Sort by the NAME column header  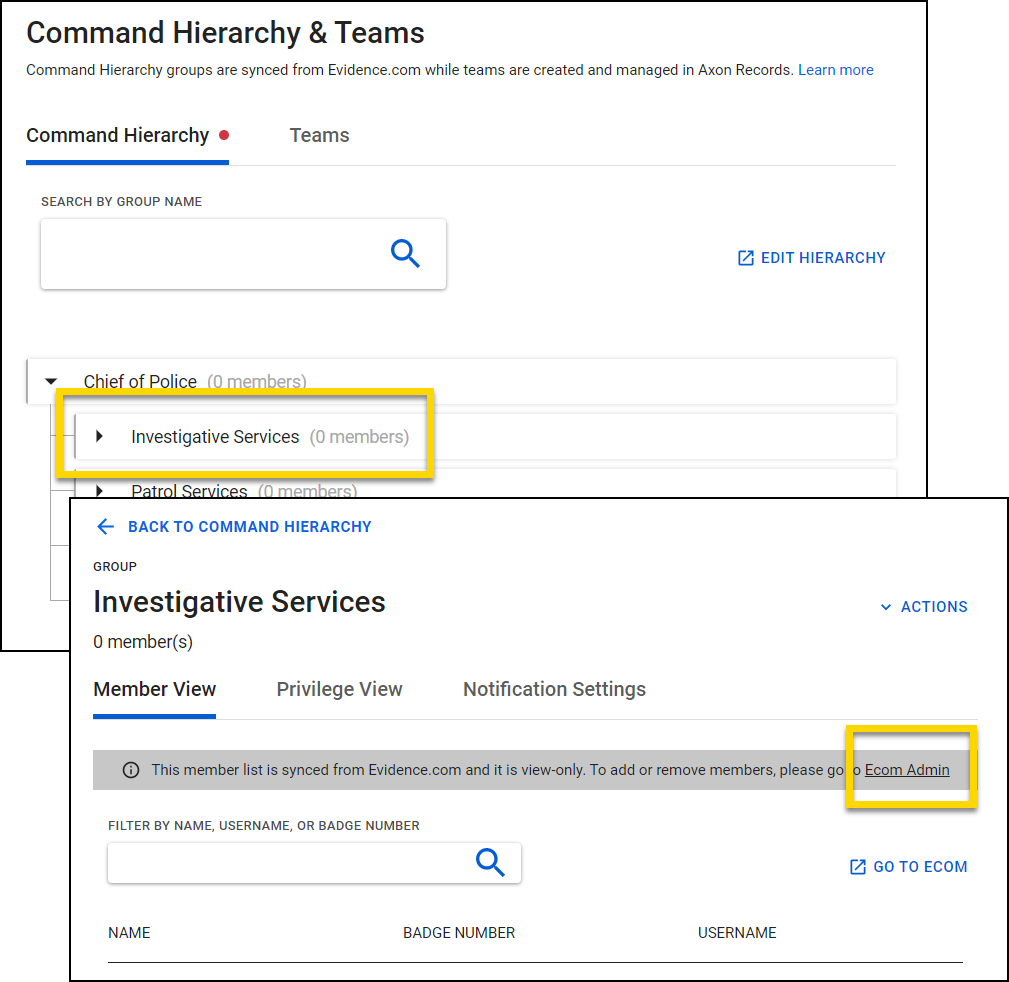pos(129,932)
